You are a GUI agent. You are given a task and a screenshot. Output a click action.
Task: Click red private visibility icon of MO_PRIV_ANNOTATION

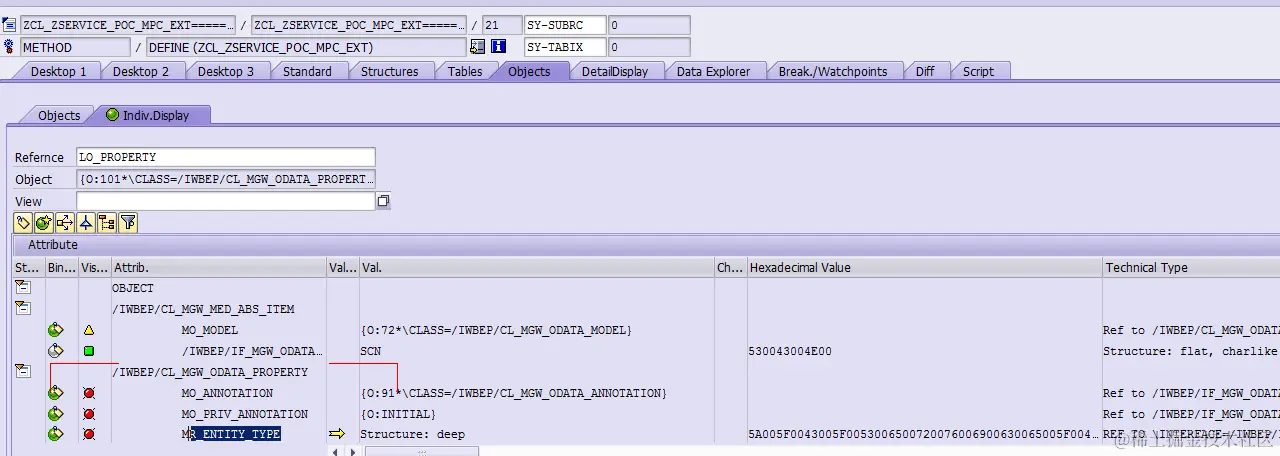(89, 414)
